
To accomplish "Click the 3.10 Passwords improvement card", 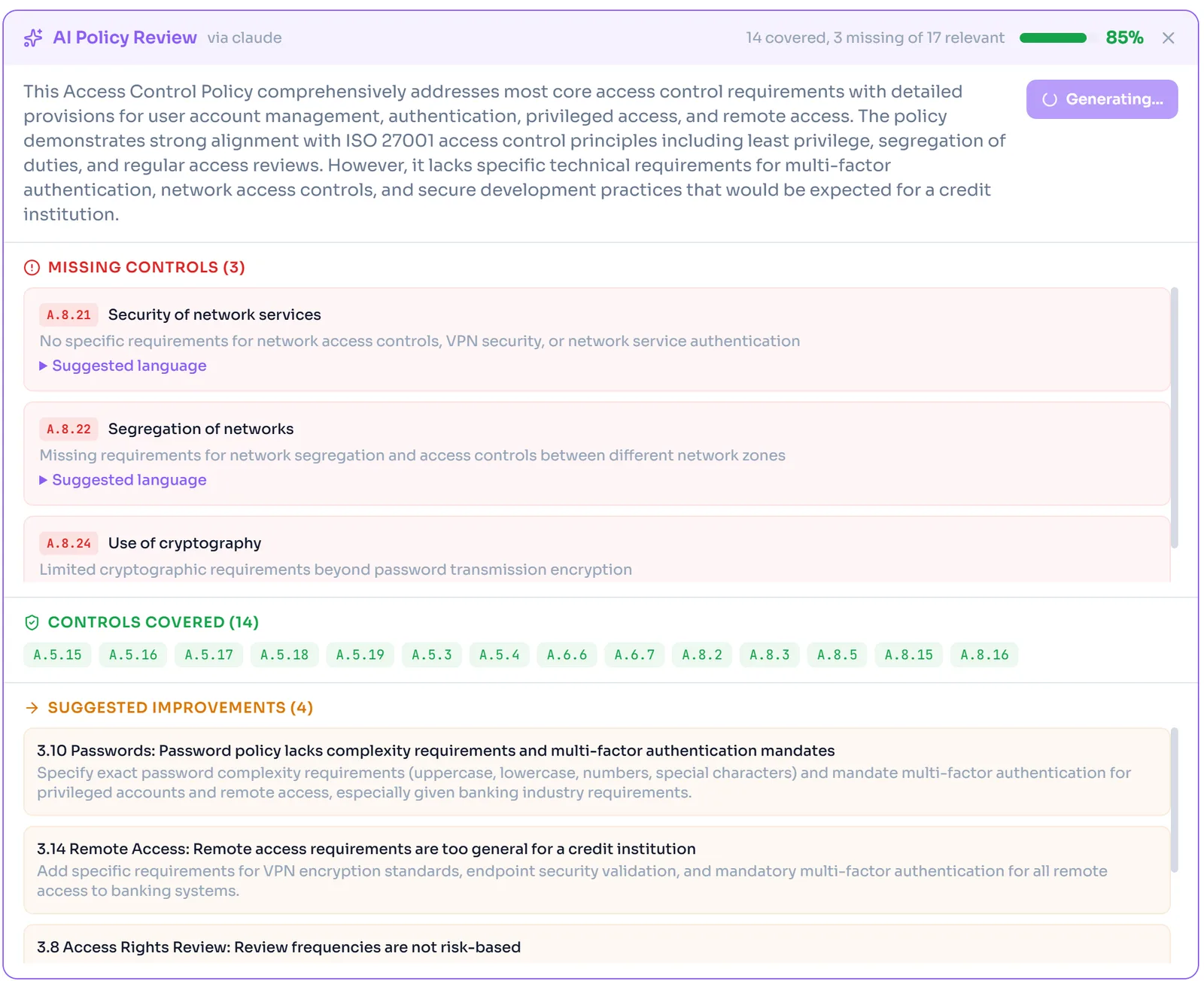I will pyautogui.click(x=597, y=772).
